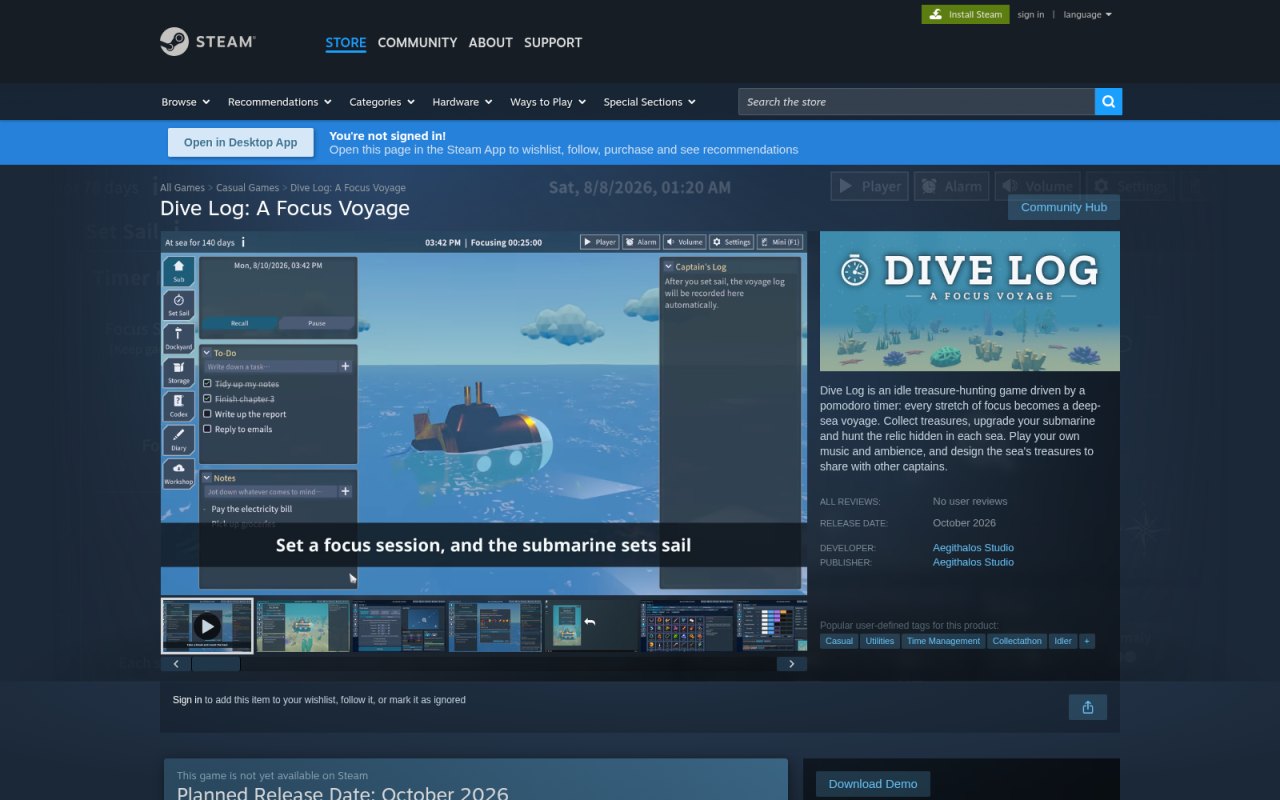Open the COMMUNITY tab
The image size is (1280, 800).
[417, 42]
